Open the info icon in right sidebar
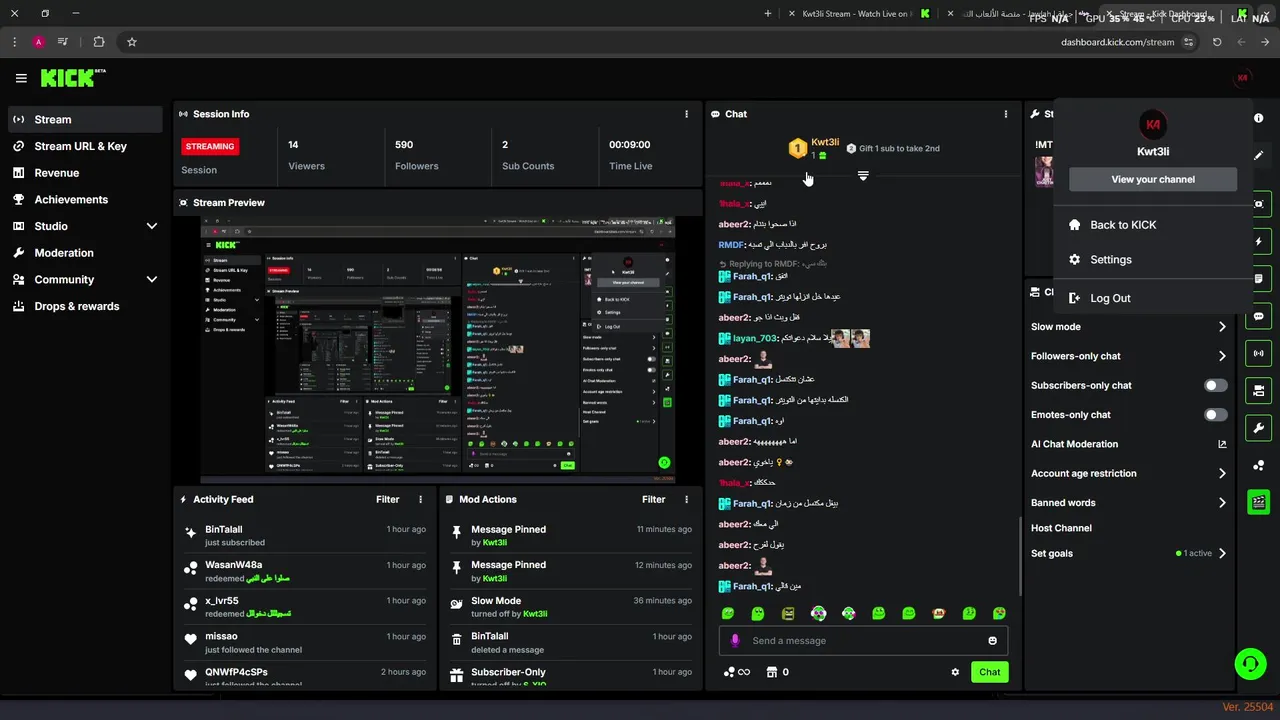 point(1258,118)
